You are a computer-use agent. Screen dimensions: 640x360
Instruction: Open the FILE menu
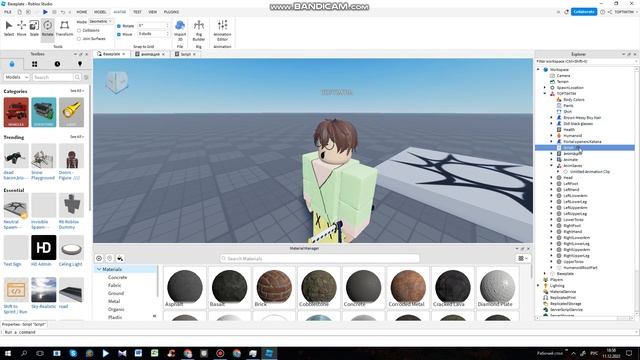8,12
